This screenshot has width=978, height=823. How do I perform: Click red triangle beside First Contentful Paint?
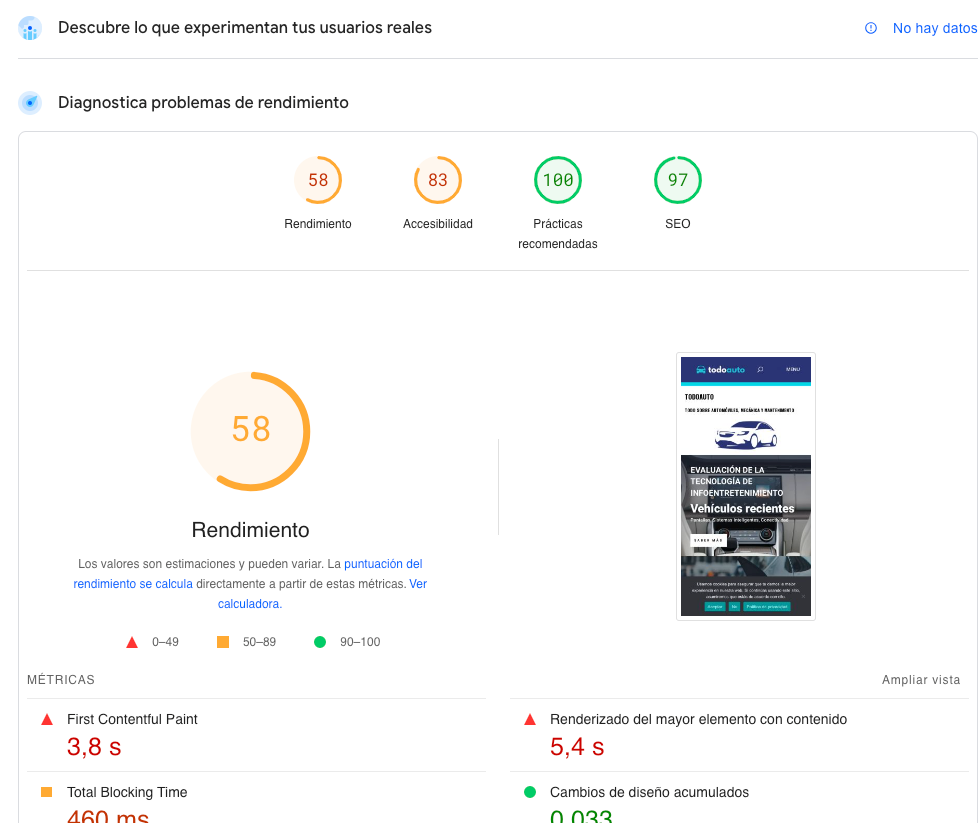[47, 719]
